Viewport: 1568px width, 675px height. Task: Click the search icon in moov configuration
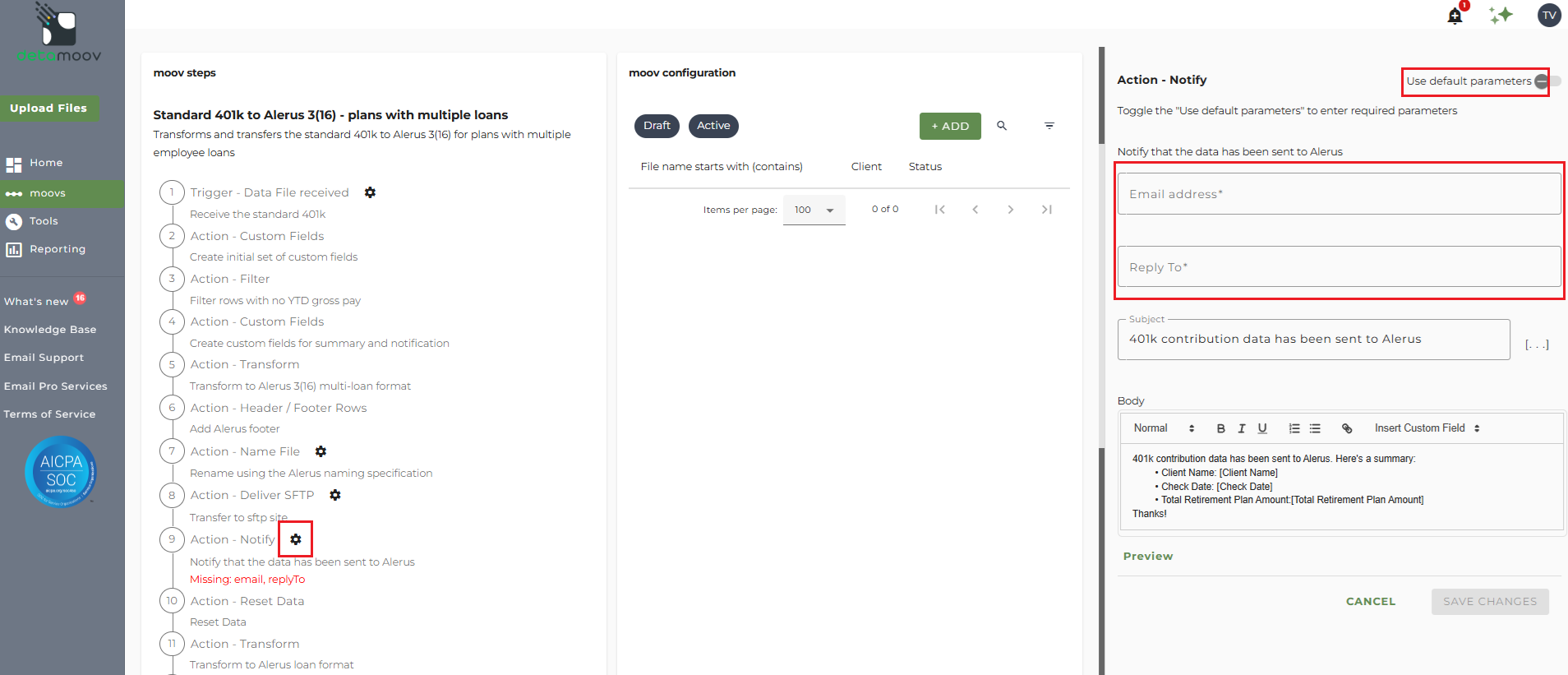(x=1002, y=126)
